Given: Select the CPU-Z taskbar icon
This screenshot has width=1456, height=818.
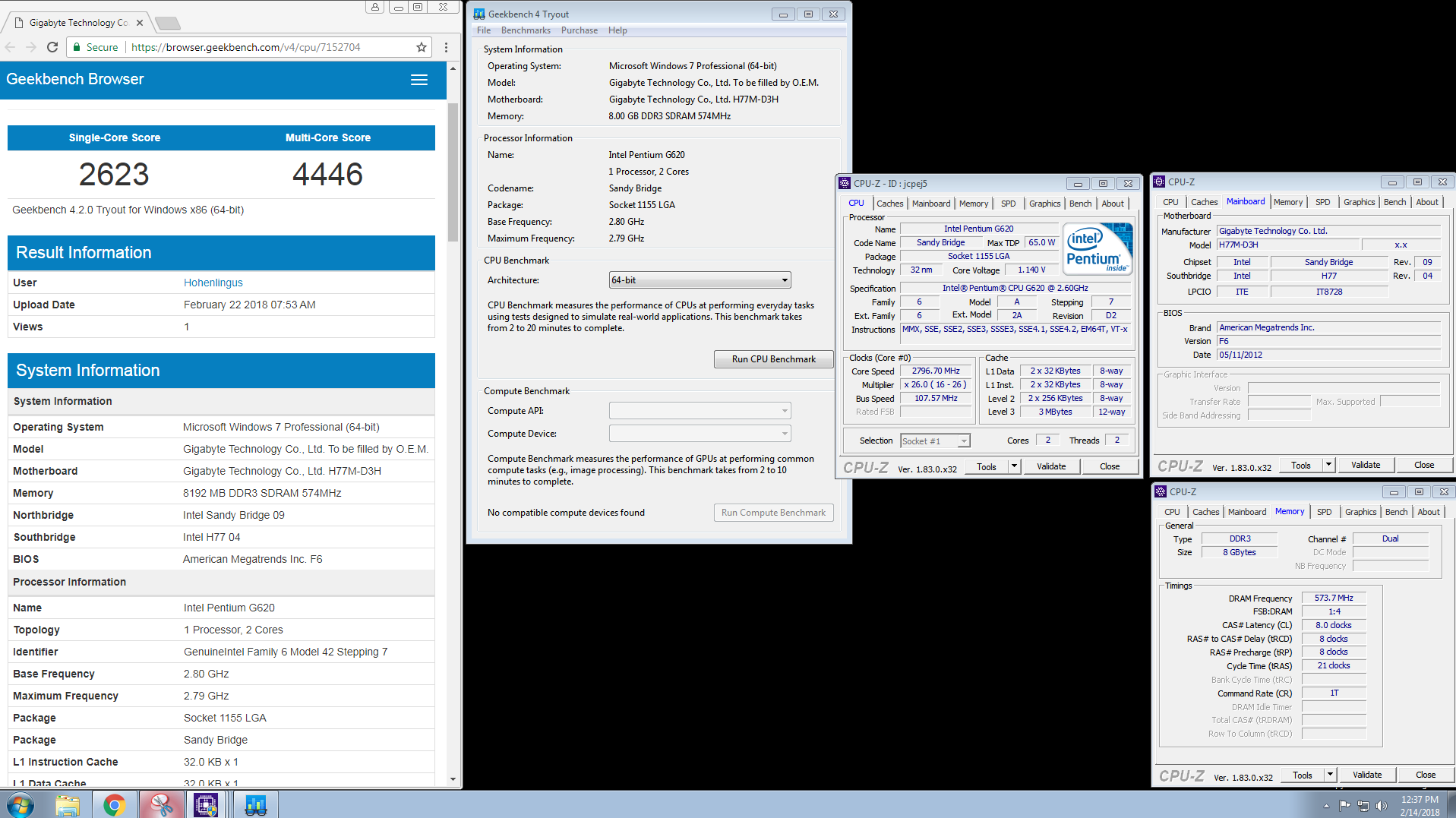Looking at the screenshot, I should pos(206,804).
